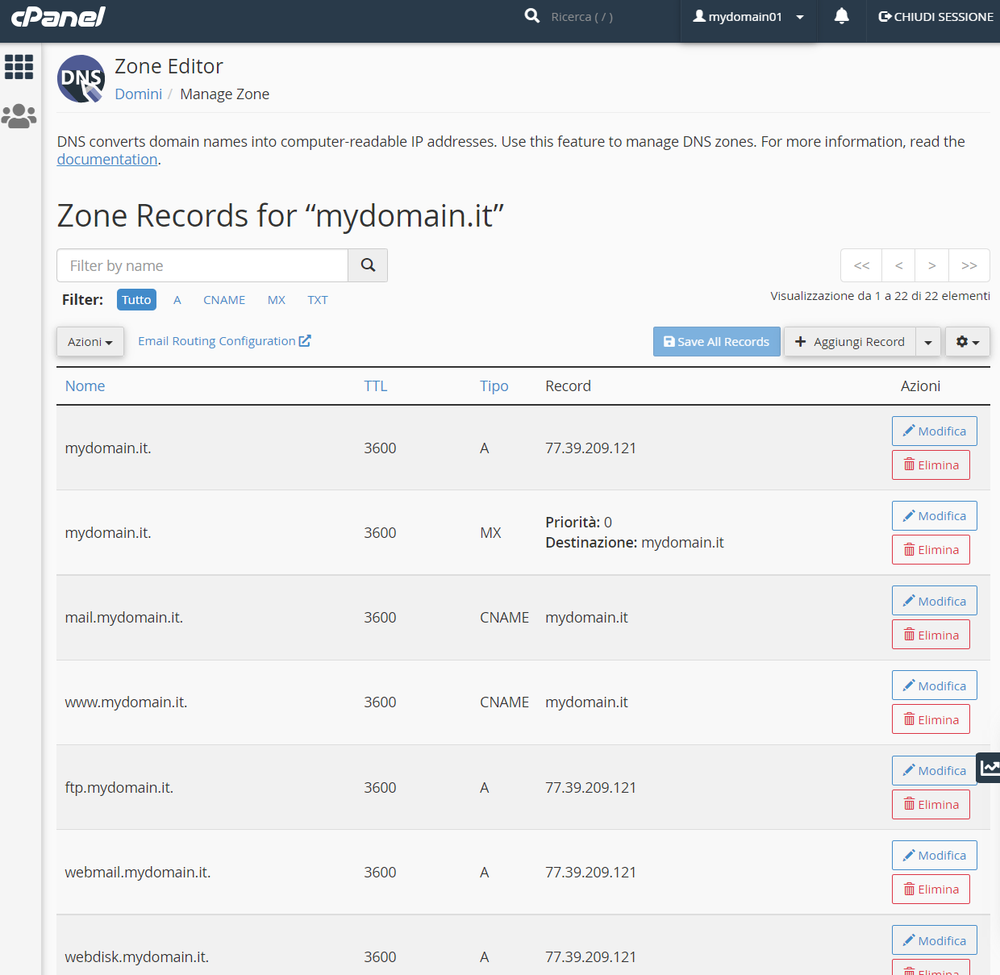Modifica the mydomain.it A record
Image resolution: width=1000 pixels, height=975 pixels.
pos(934,431)
